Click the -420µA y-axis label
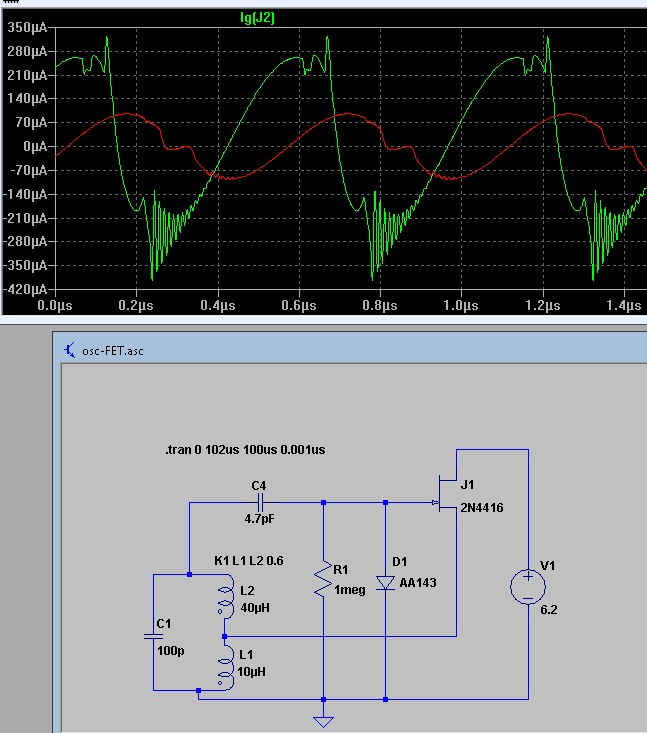Viewport: 647px width, 733px height. click(x=26, y=289)
